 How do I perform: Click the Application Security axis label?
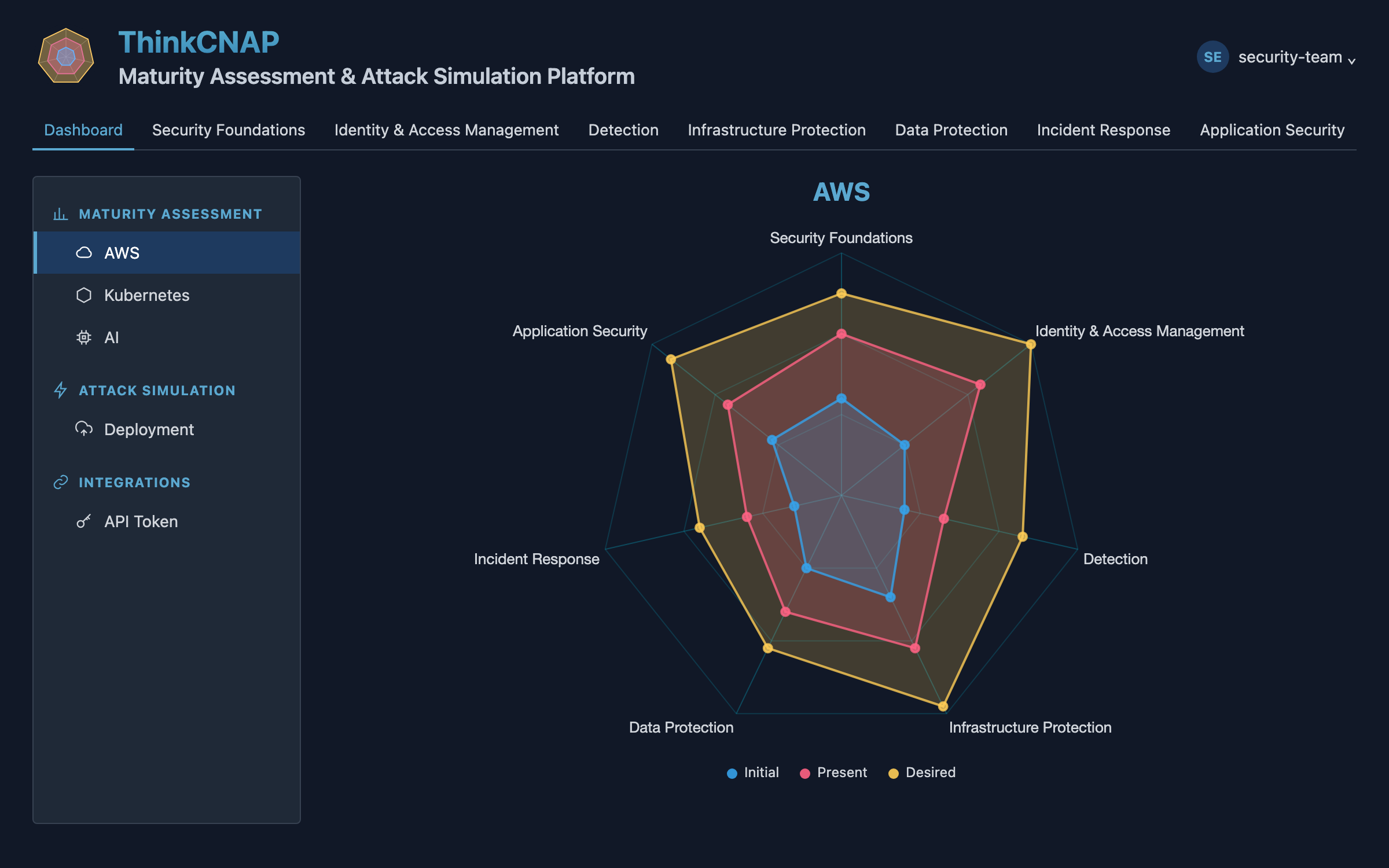(580, 331)
